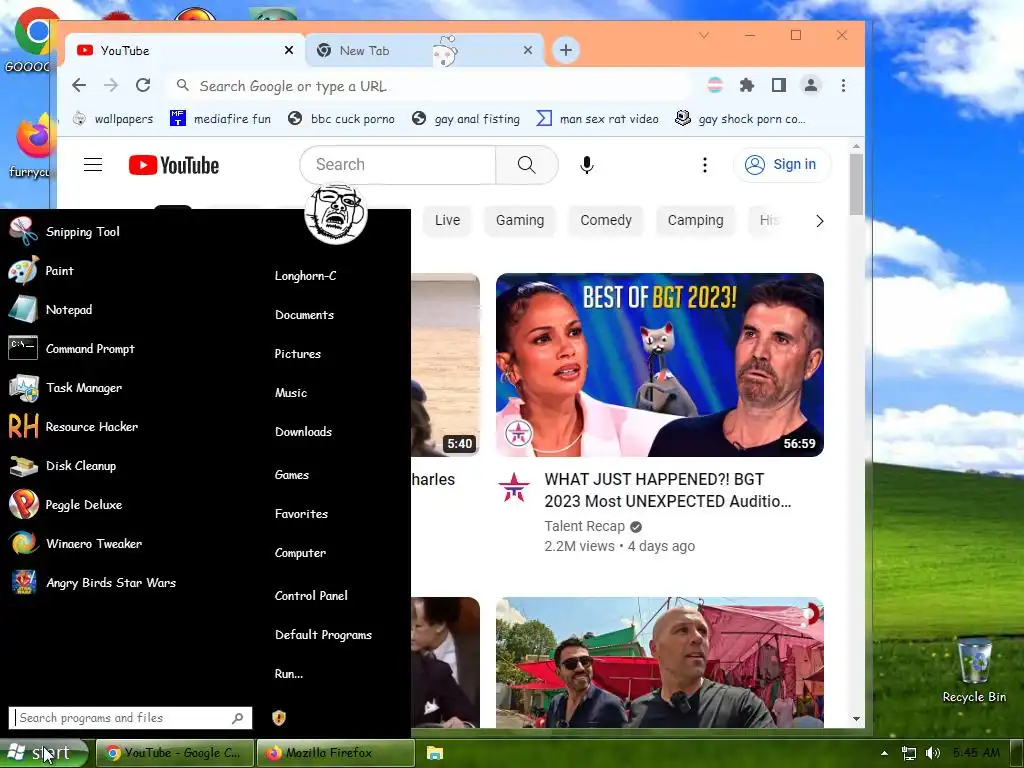Toggle the Chrome side panel icon
The width and height of the screenshot is (1024, 768).
pyautogui.click(x=778, y=85)
